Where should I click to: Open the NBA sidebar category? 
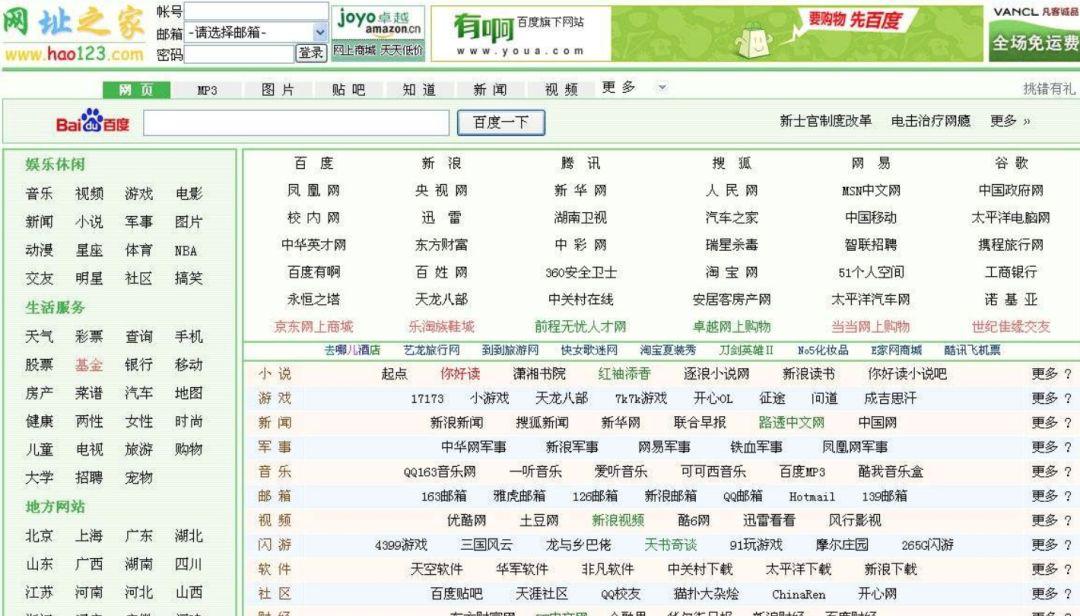coord(186,251)
